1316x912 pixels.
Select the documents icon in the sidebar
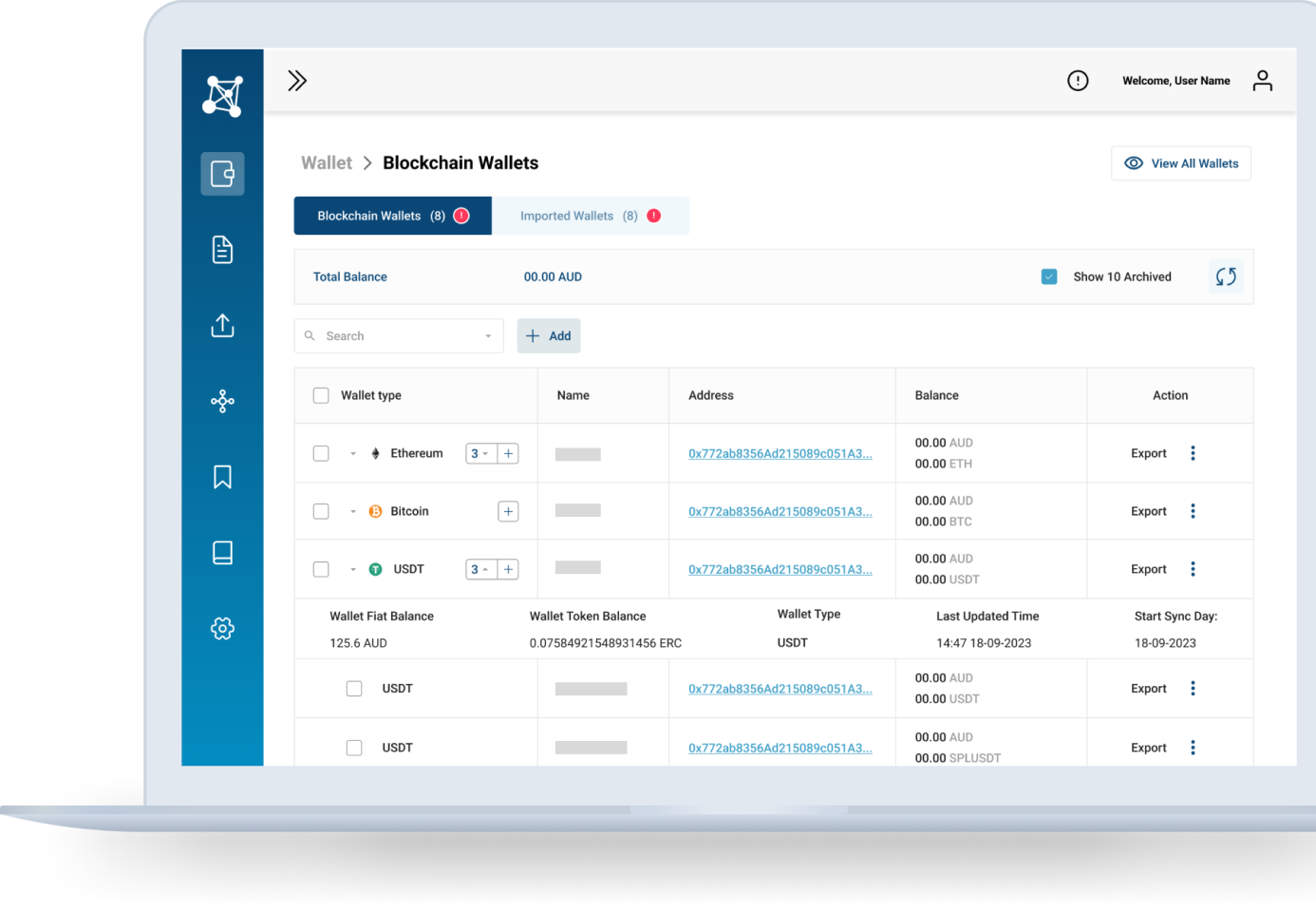coord(222,249)
